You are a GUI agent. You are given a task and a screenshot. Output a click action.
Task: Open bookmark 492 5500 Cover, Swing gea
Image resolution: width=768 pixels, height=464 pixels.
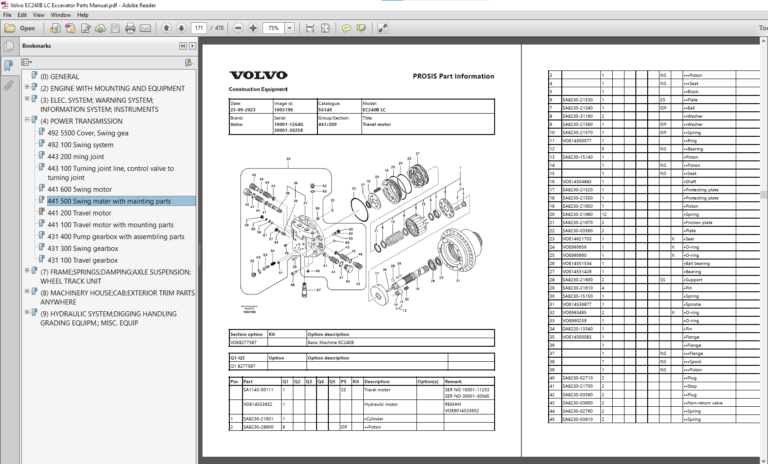coord(88,133)
